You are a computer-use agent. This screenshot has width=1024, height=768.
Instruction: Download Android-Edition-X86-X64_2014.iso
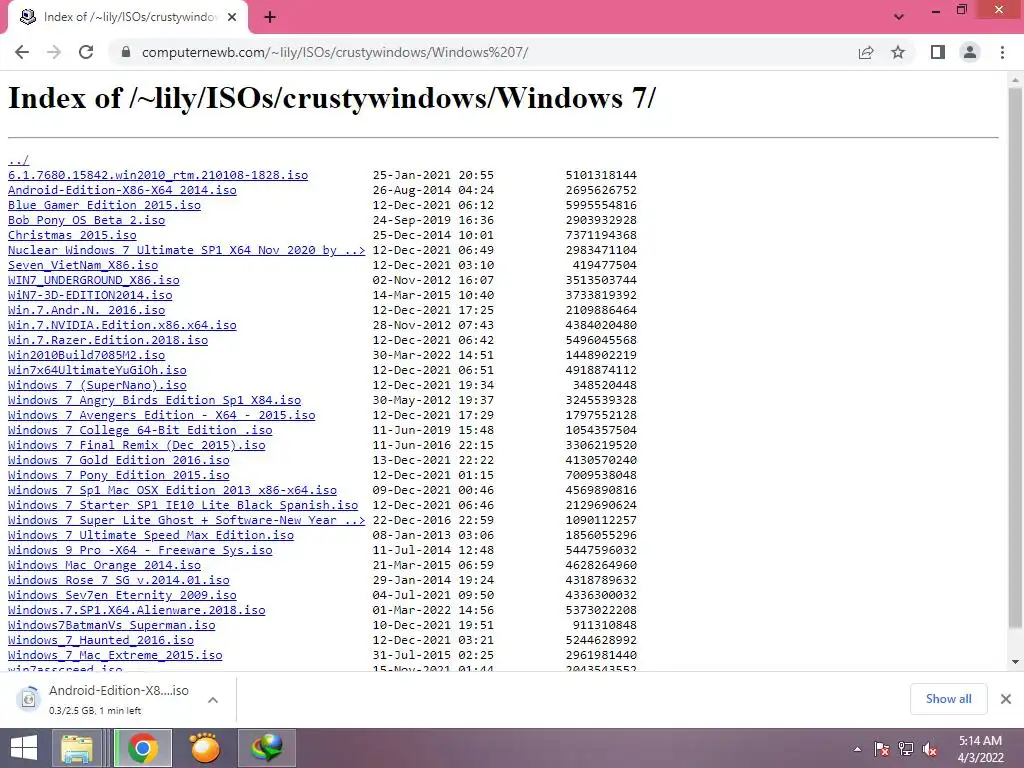click(122, 190)
